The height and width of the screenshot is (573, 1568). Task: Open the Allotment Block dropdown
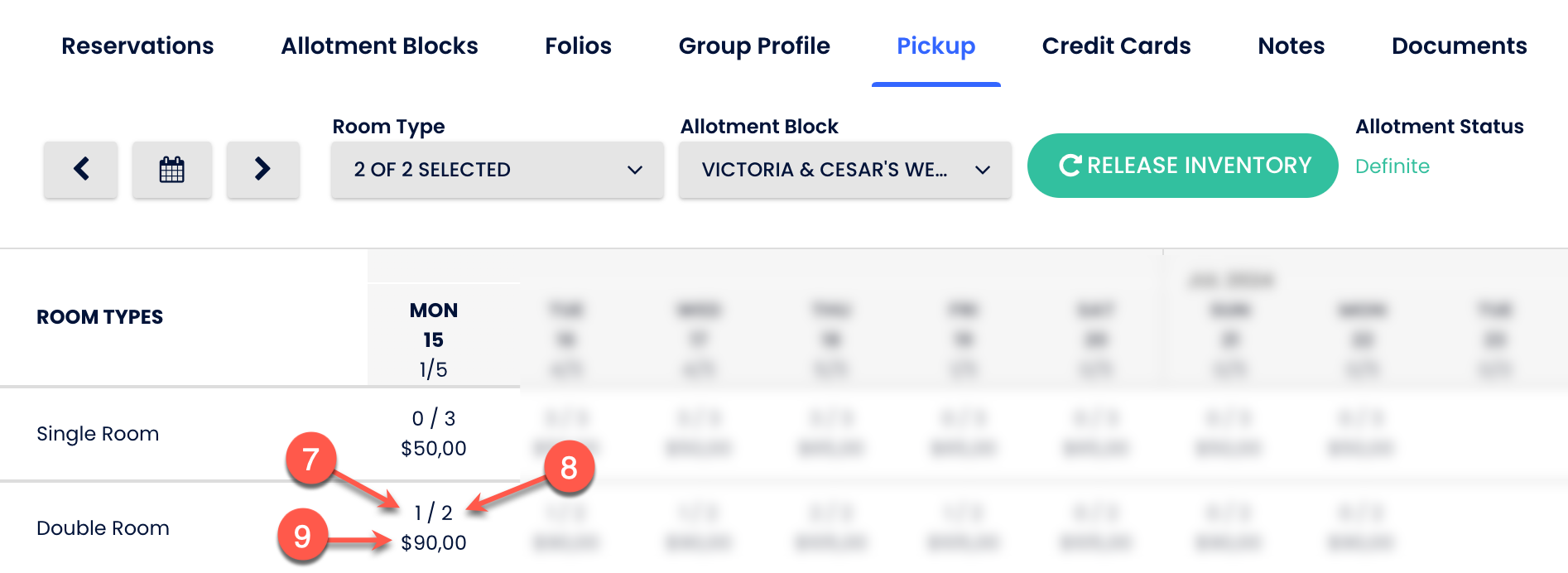(844, 170)
